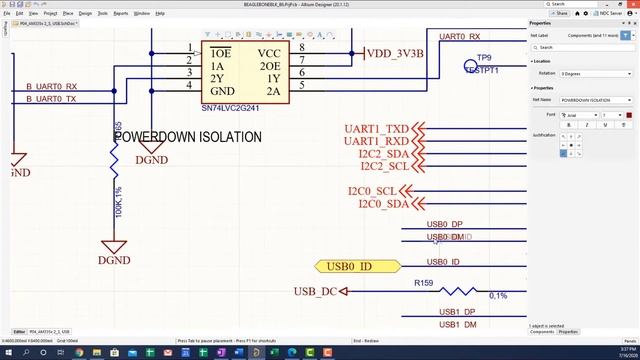Click the Editor tab at the bottom
The width and height of the screenshot is (640, 360).
point(19,332)
